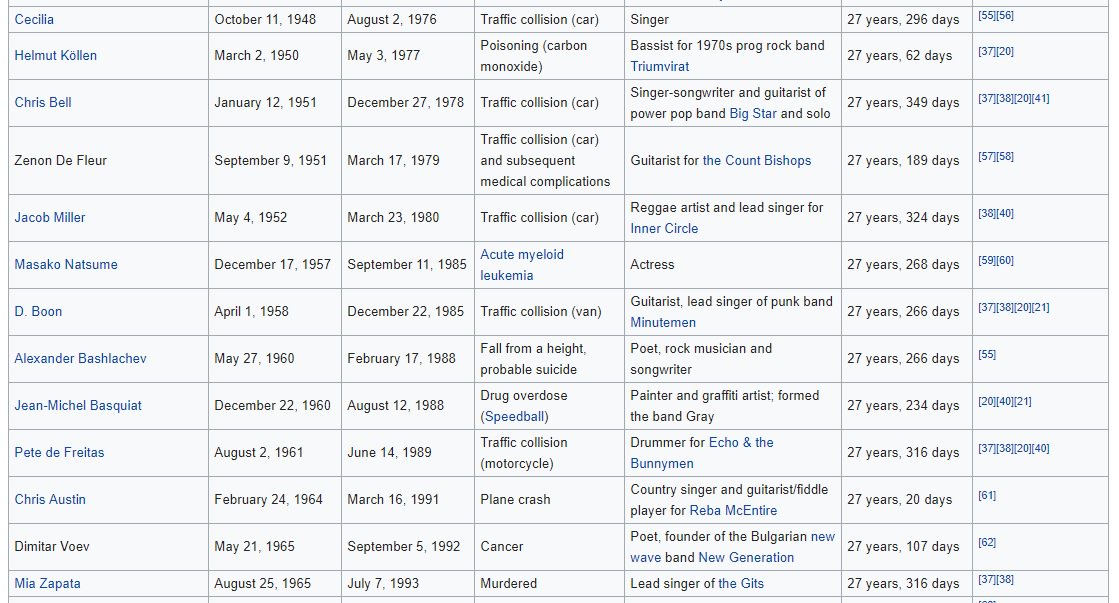Viewport: 1119px width, 603px height.
Task: Follow the Triumvirat band link
Action: (659, 66)
